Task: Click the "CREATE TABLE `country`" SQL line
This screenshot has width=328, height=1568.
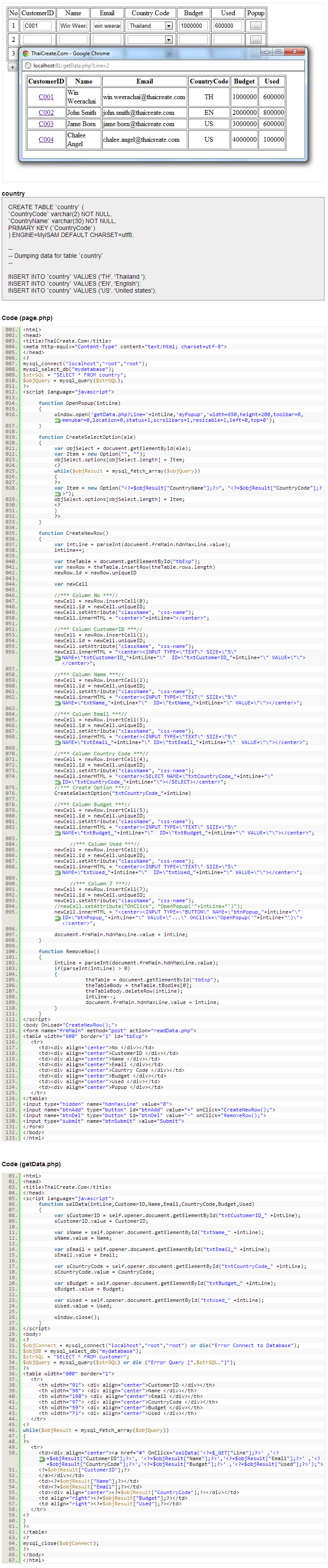Action: (x=46, y=207)
